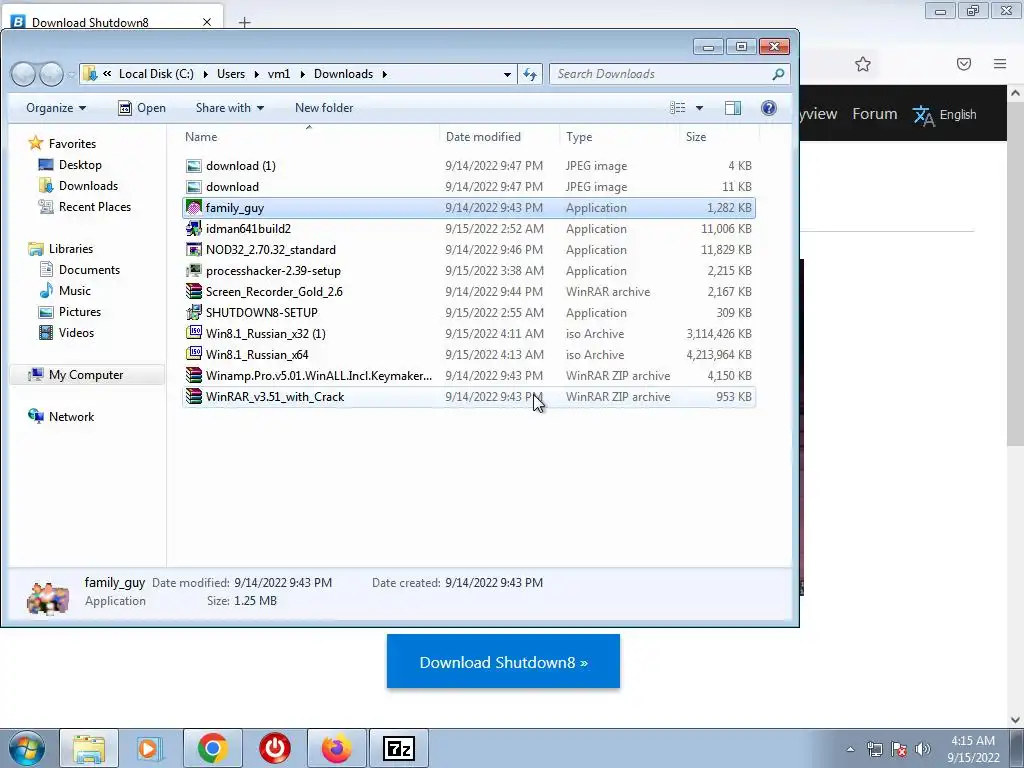Click the Download Shutdown8 » button
Screen dimensions: 1024x768
503,661
